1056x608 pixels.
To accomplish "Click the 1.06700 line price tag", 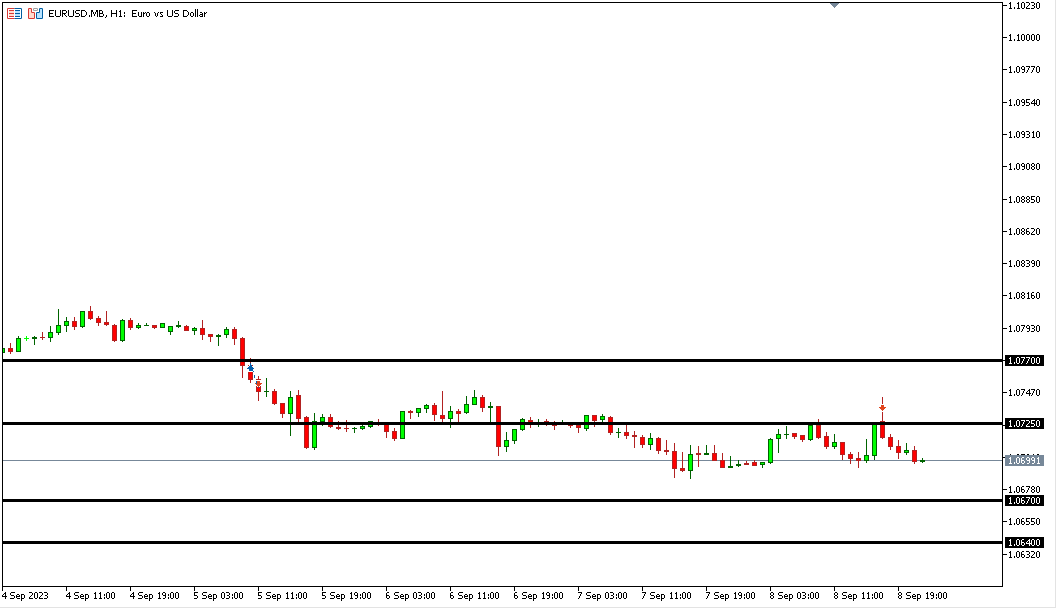I will [x=1024, y=500].
